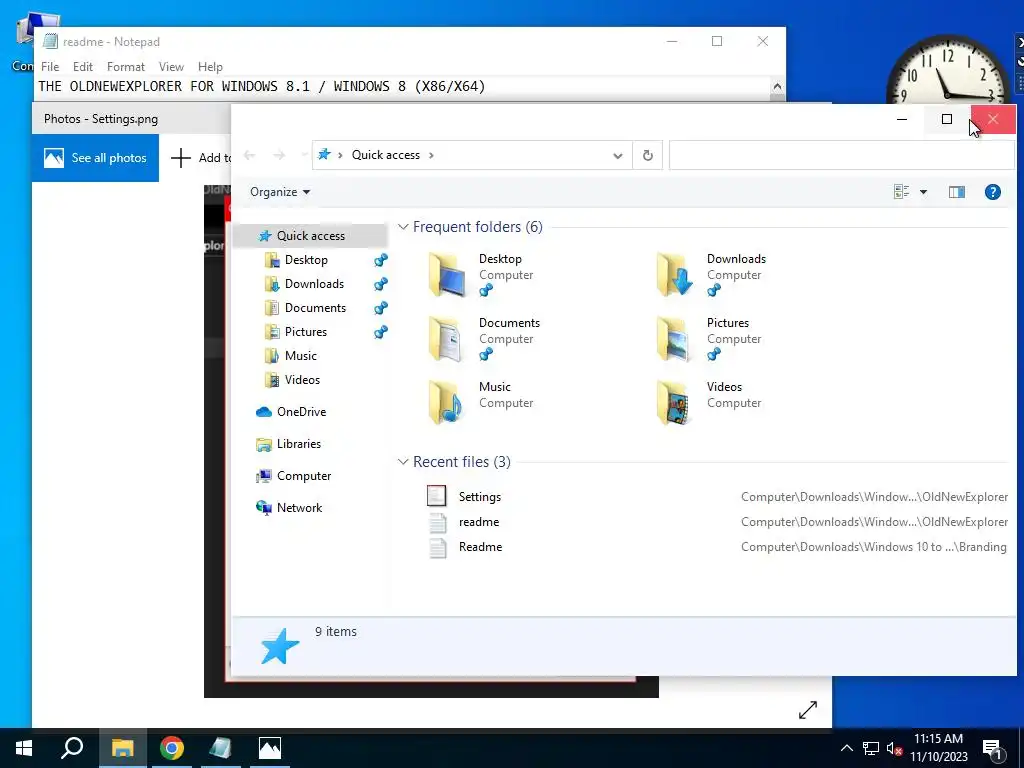
Task: Click the Help question mark icon
Action: pos(993,192)
